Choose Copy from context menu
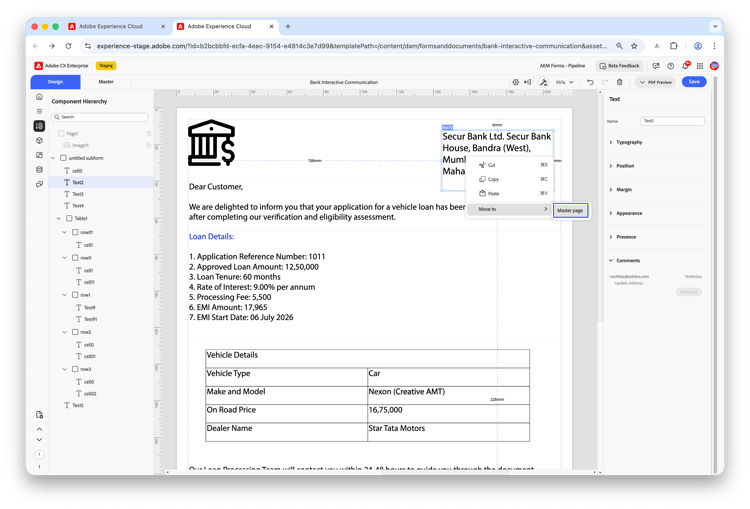This screenshot has width=750, height=509. [509, 179]
